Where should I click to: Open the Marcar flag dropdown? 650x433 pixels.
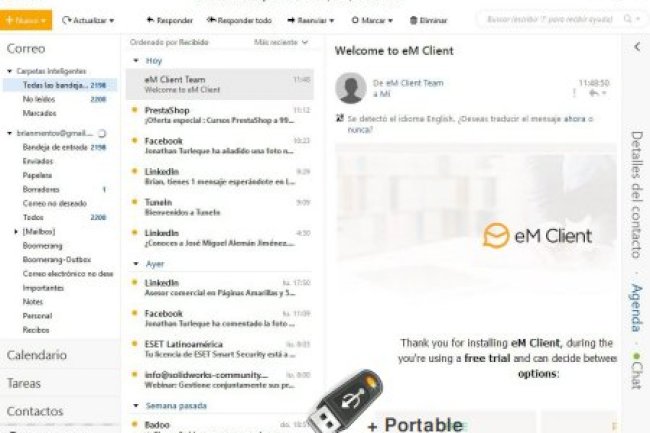point(390,20)
